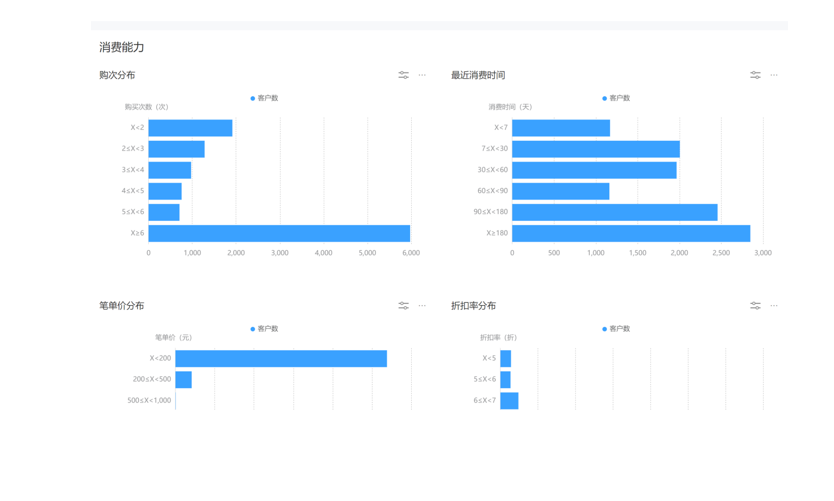
Task: Toggle 客户数 legend in 折扣率分布 chart
Action: pyautogui.click(x=617, y=329)
